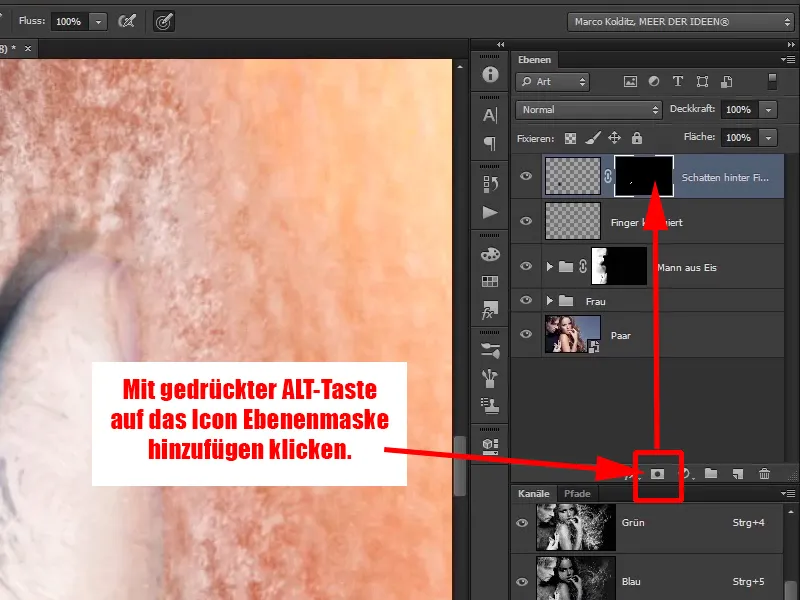Open the Fluss percentage dropdown arrow
The height and width of the screenshot is (600, 800).
(x=98, y=22)
